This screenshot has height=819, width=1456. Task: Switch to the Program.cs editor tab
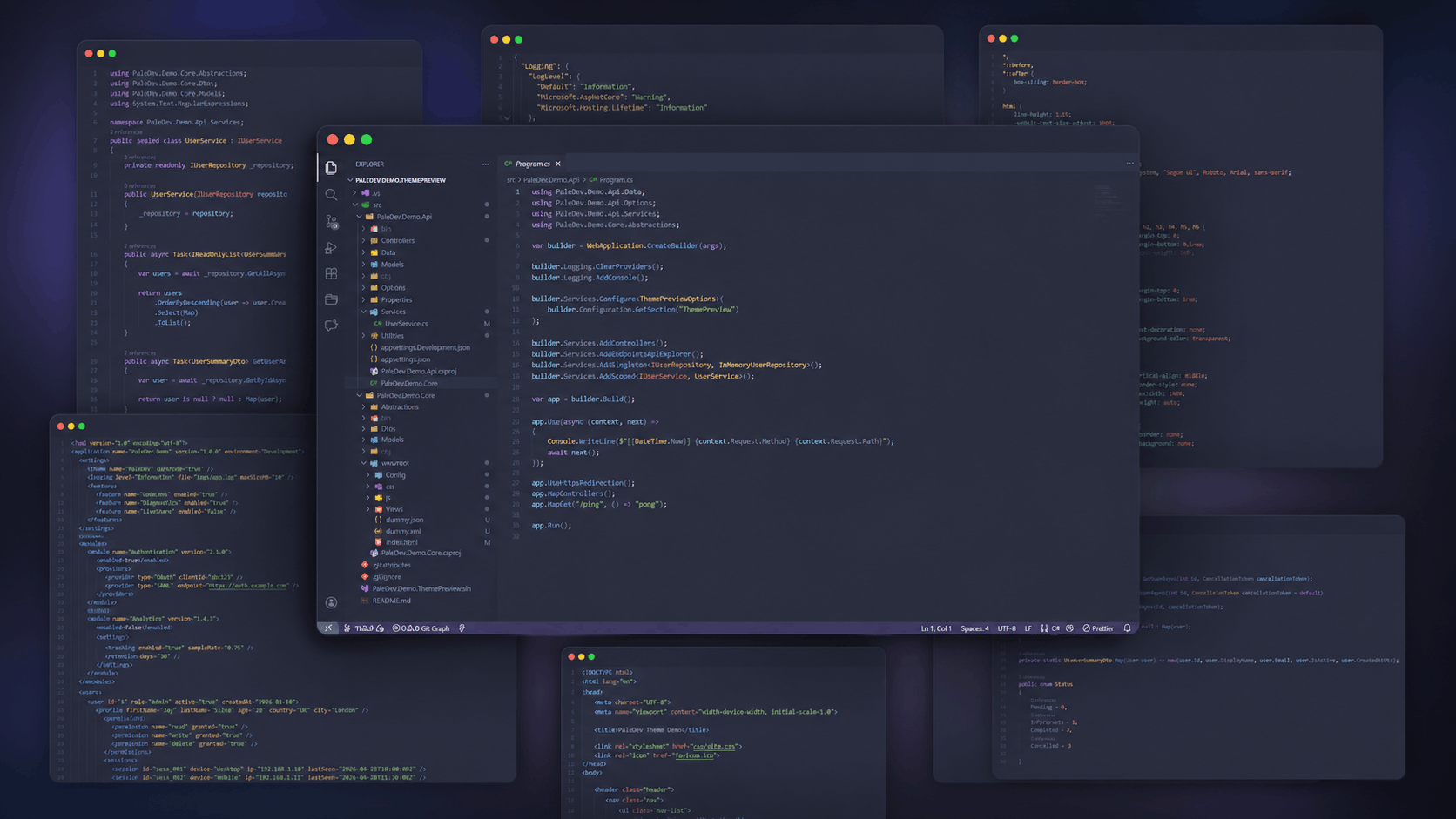click(x=532, y=164)
